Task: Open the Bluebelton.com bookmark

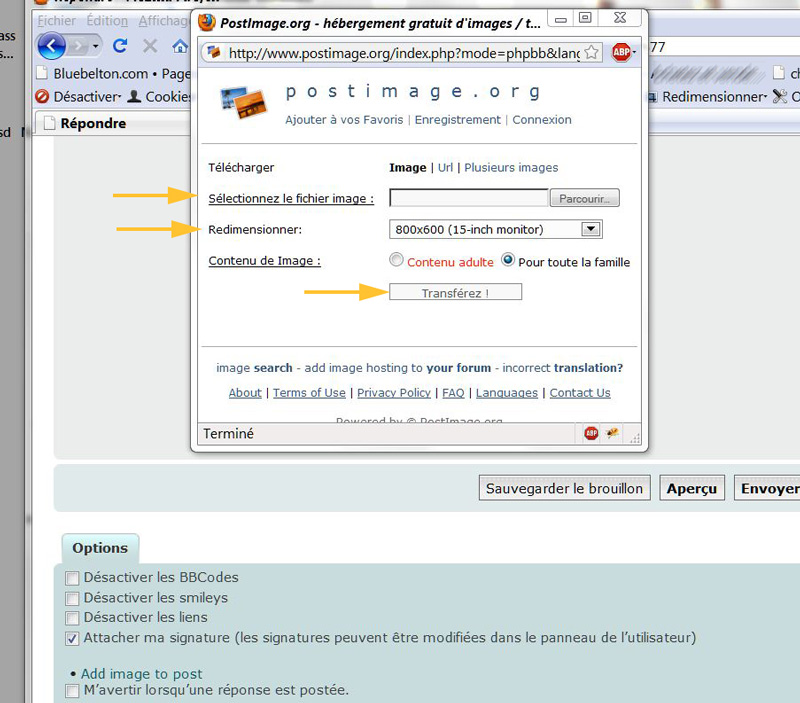Action: coord(94,73)
